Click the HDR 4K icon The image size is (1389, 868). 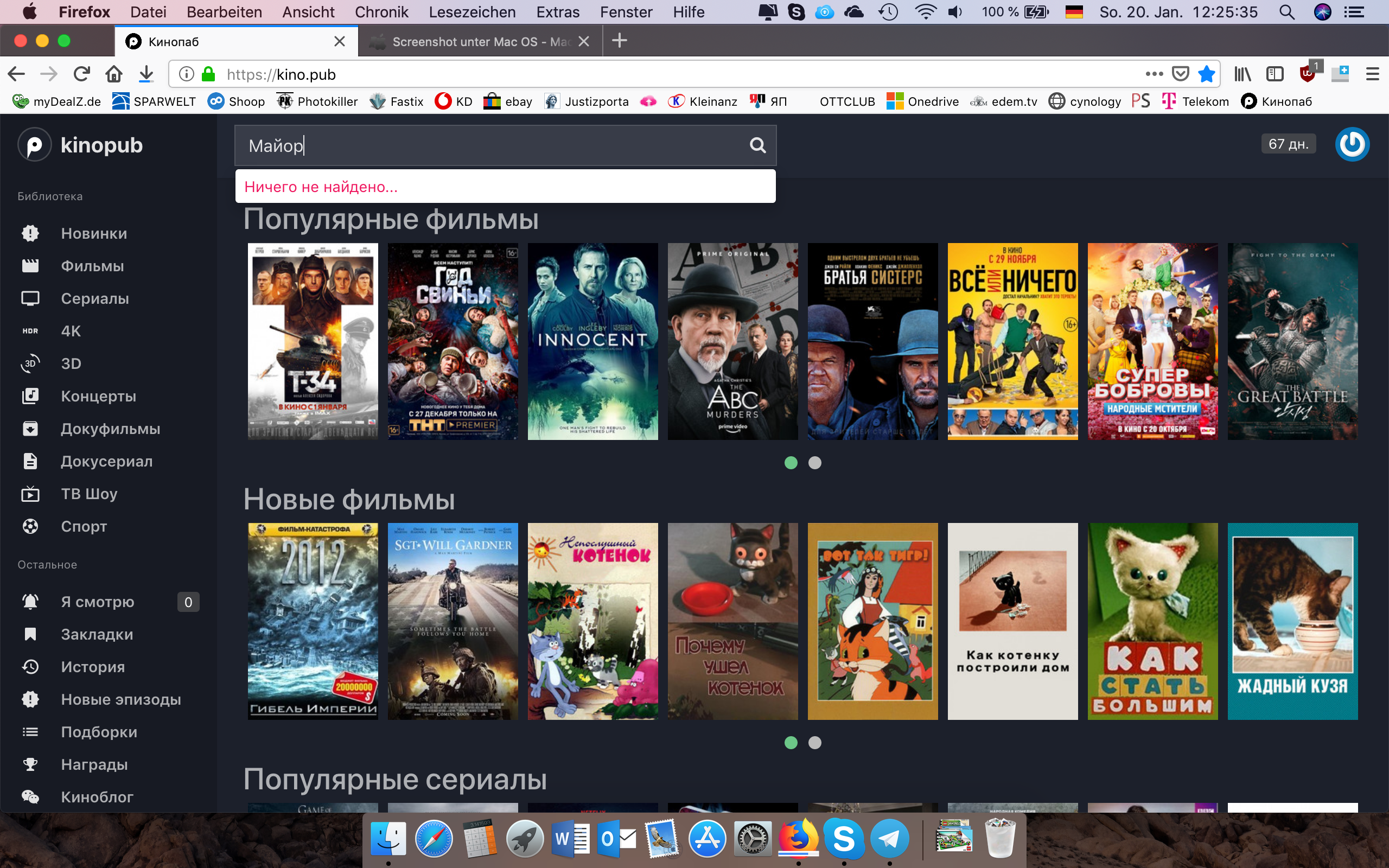click(x=30, y=331)
